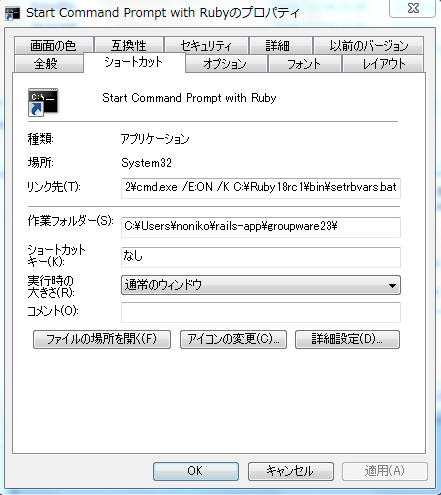Image resolution: width=441 pixels, height=495 pixels.
Task: Switch to the 画面の色 tab
Action: tap(53, 45)
